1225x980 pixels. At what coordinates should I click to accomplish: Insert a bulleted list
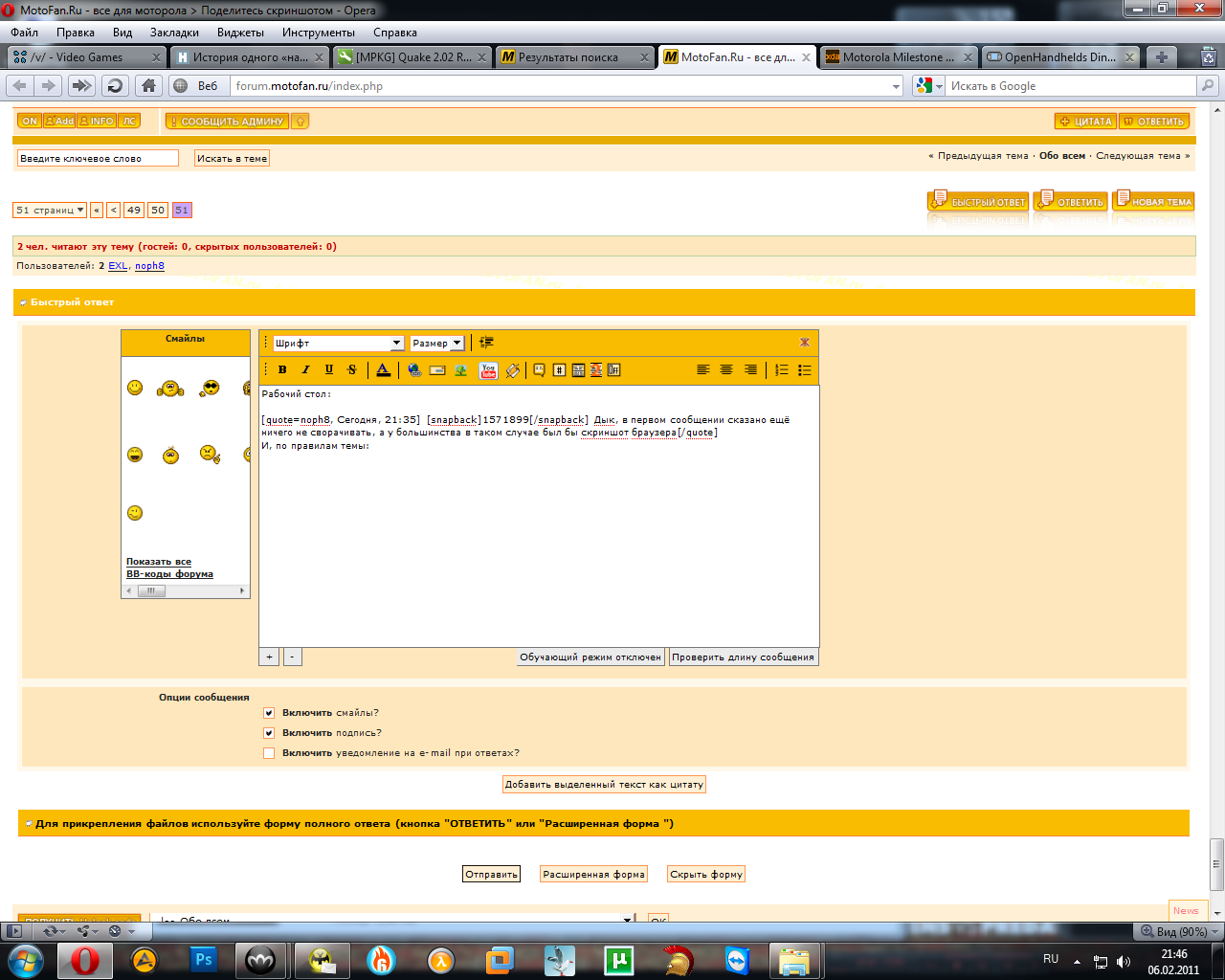click(805, 370)
